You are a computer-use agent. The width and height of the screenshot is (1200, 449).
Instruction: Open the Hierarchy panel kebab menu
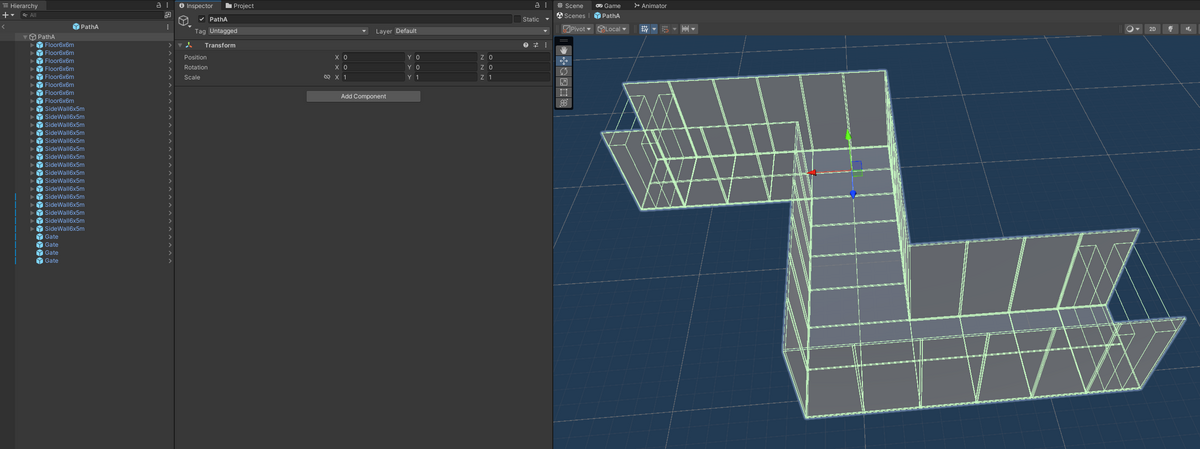pos(168,5)
